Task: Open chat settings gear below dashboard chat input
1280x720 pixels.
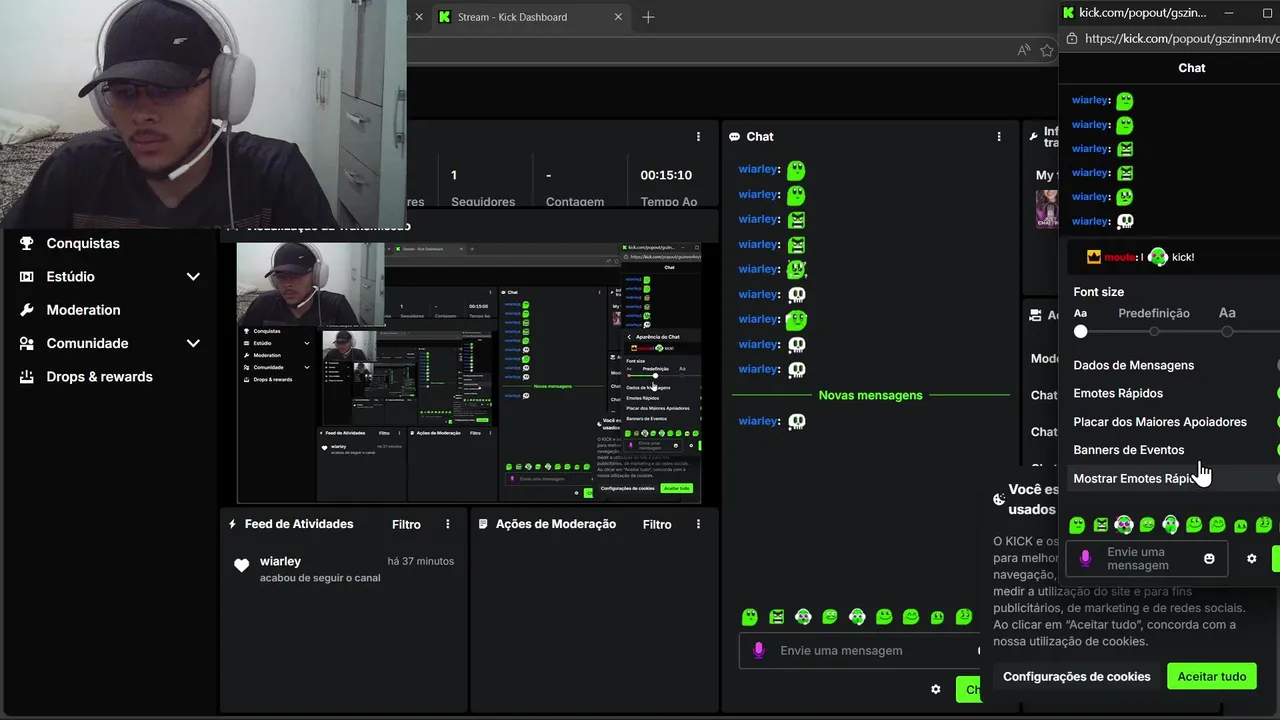Action: [x=936, y=689]
